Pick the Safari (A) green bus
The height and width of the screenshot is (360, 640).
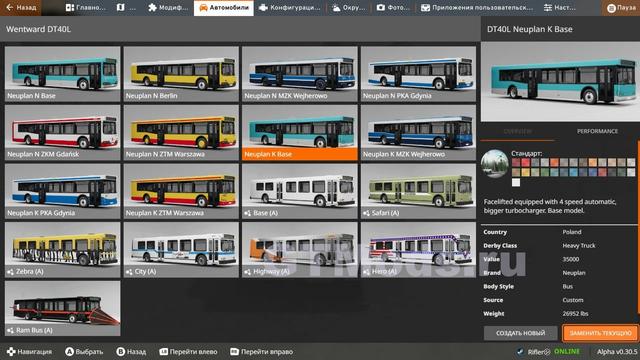coord(418,191)
